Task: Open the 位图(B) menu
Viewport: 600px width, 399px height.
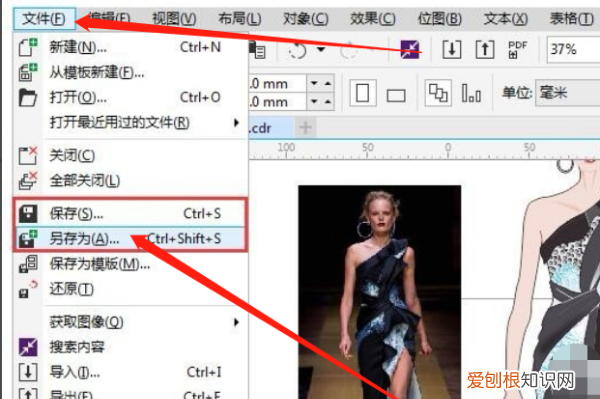Action: coord(440,18)
